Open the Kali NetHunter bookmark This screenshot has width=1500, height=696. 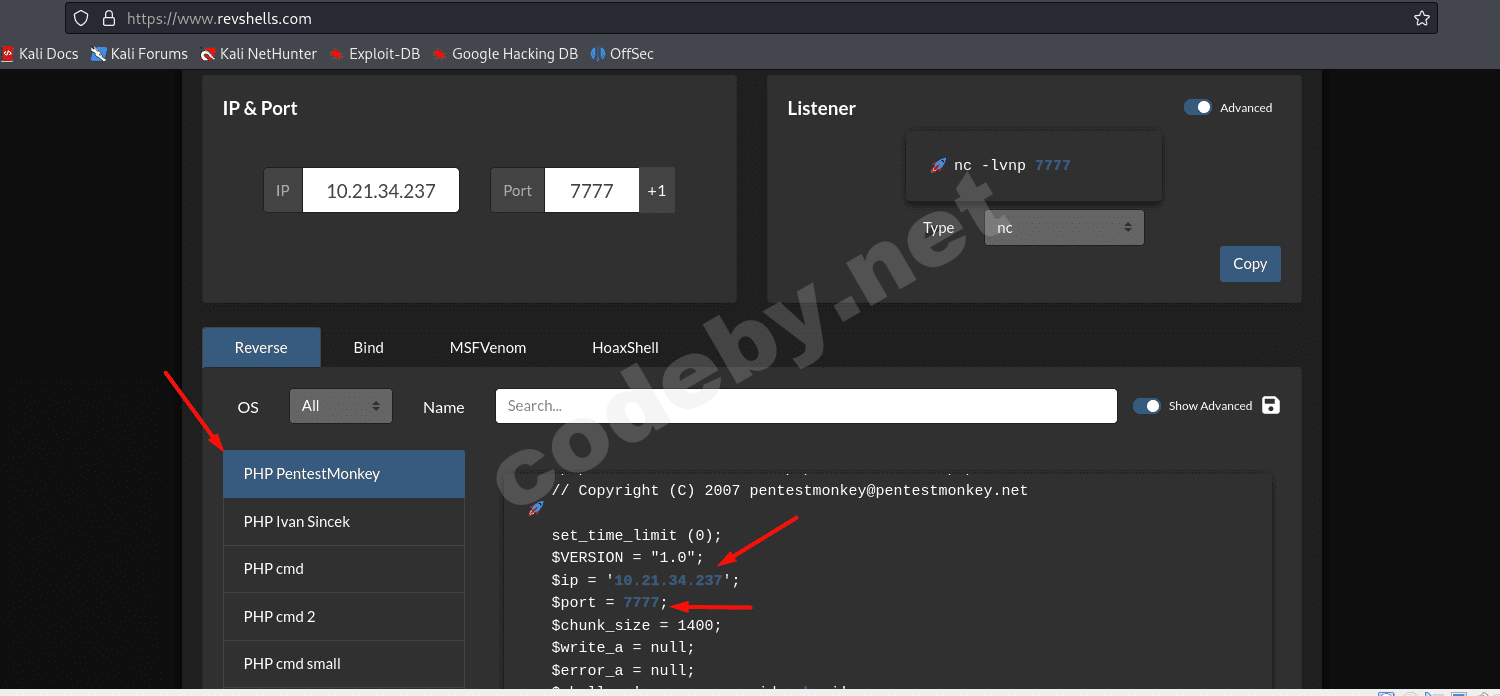tap(258, 54)
